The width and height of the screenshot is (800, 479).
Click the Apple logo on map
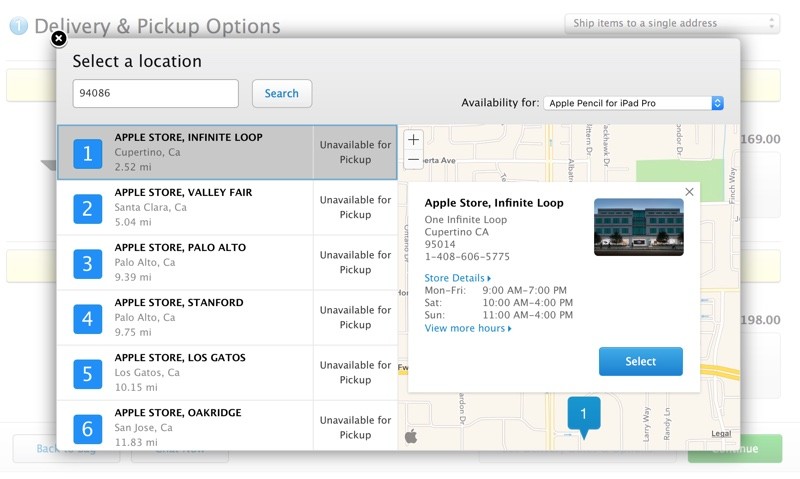[x=411, y=436]
